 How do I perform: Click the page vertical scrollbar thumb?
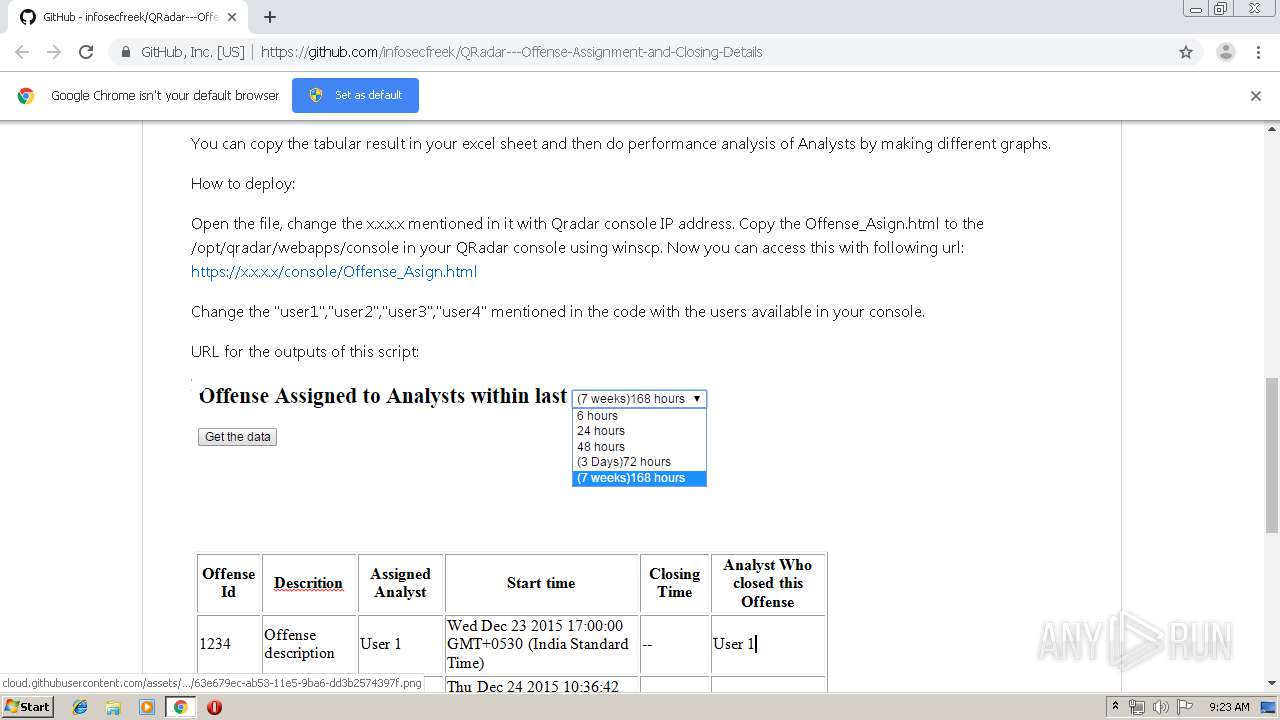point(1272,455)
